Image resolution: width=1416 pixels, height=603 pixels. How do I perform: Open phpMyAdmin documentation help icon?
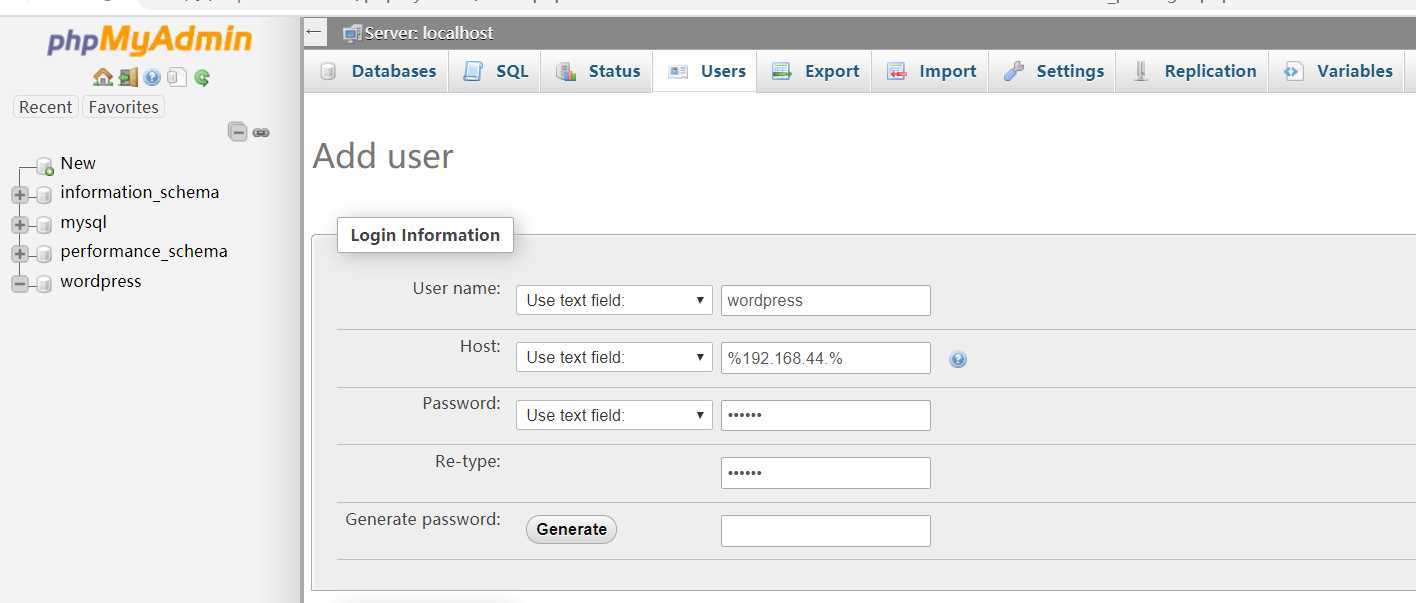click(x=152, y=77)
